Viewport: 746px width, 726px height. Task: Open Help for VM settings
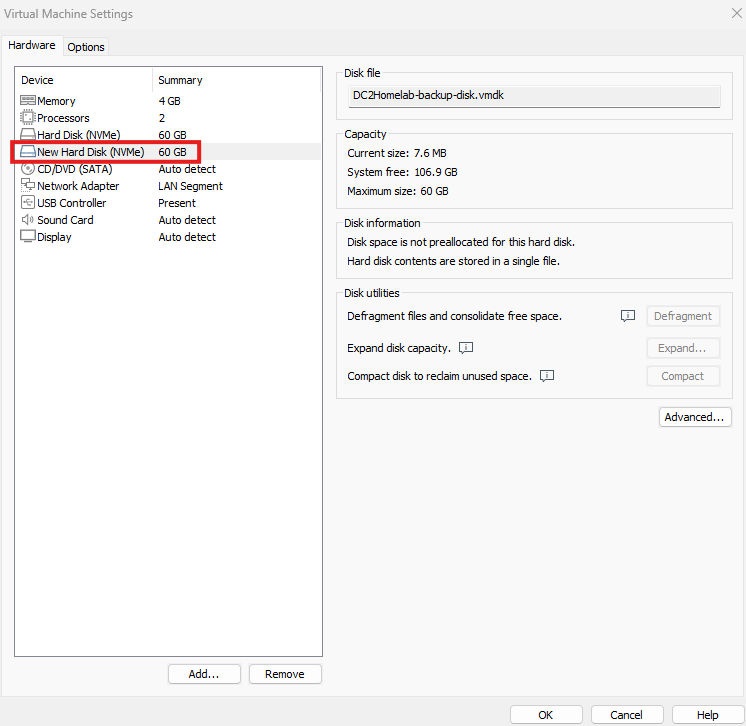pyautogui.click(x=707, y=715)
